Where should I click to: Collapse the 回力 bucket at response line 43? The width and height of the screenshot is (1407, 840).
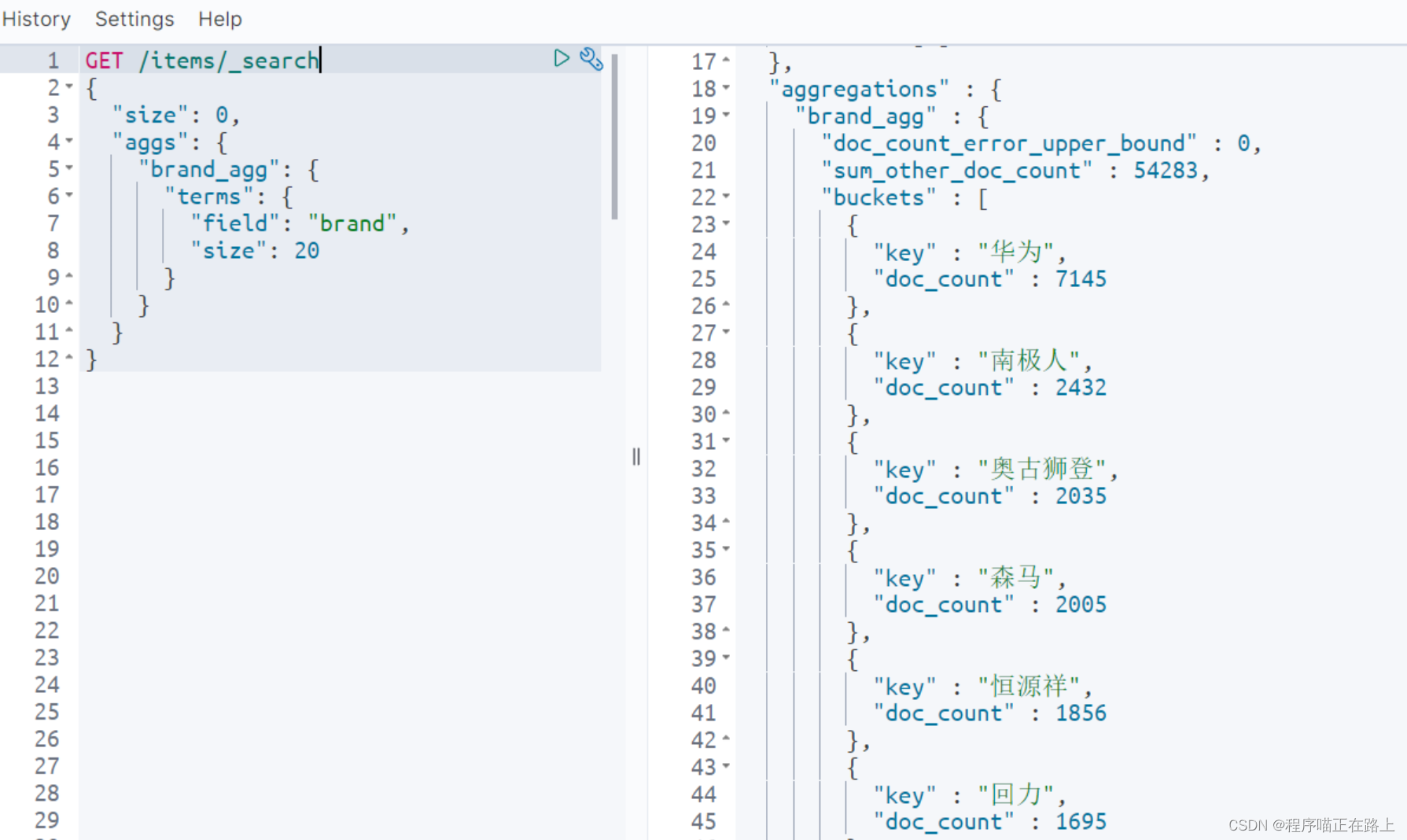pos(726,766)
